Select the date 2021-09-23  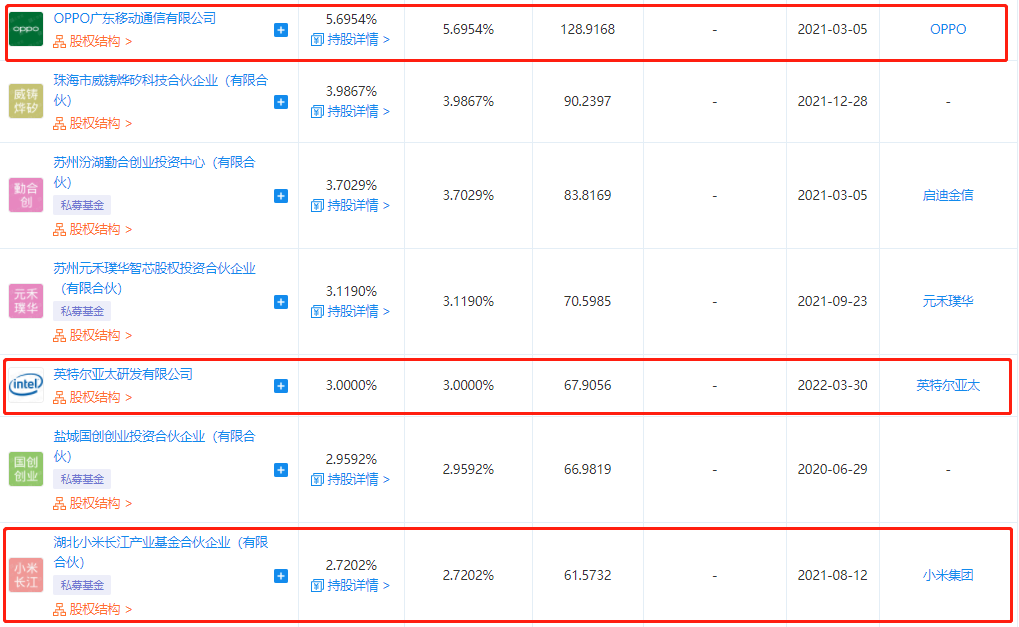[832, 301]
